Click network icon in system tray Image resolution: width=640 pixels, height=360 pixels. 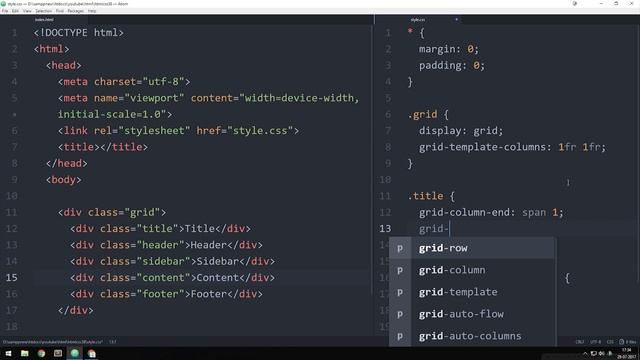593,353
